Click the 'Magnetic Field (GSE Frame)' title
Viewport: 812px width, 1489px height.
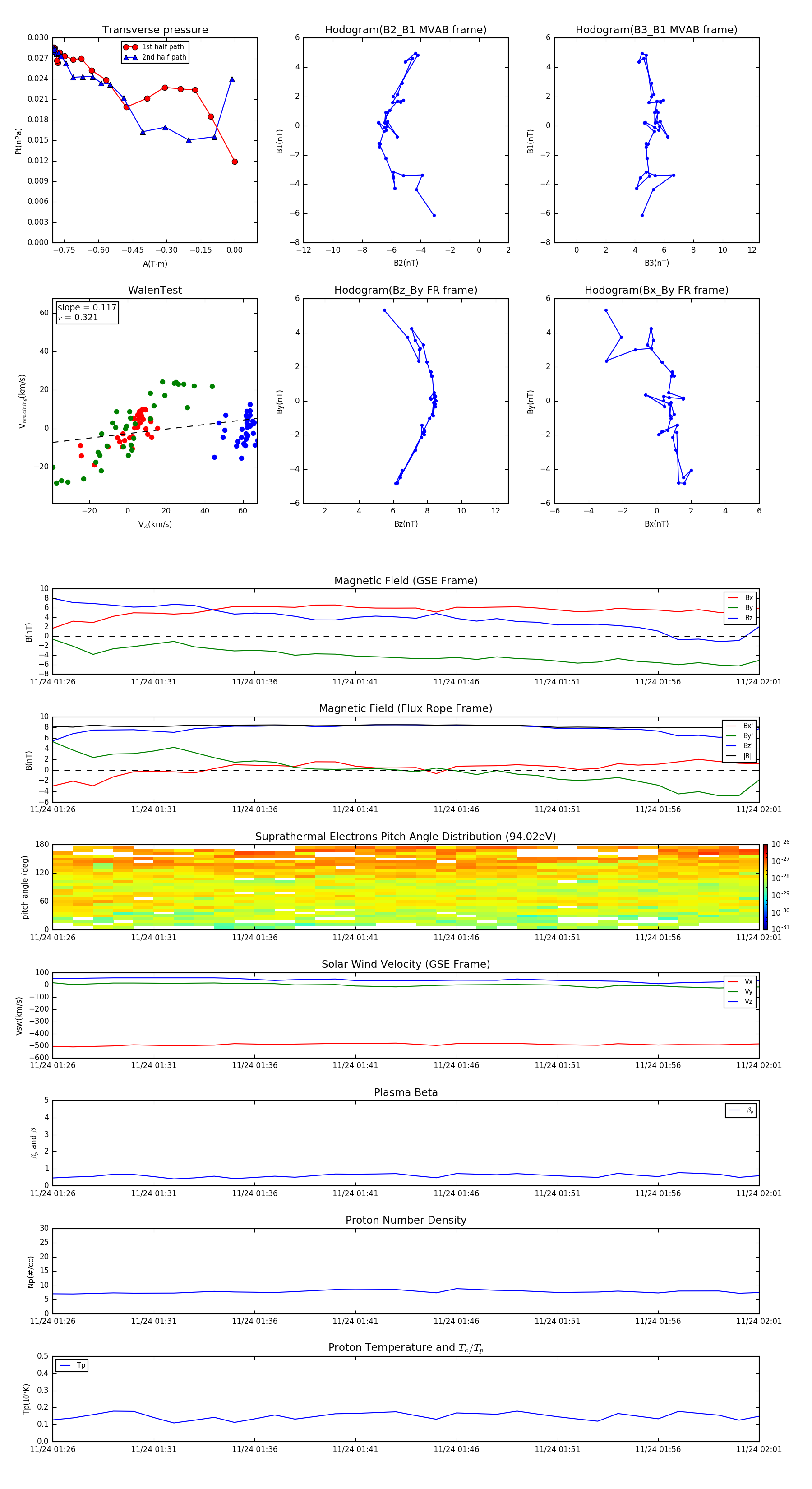click(x=406, y=581)
